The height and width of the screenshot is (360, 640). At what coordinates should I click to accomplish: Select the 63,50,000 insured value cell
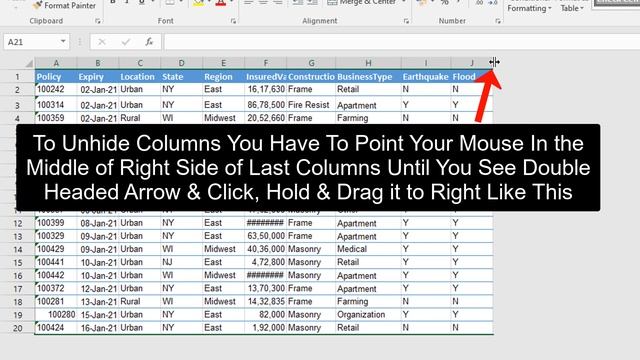[266, 236]
